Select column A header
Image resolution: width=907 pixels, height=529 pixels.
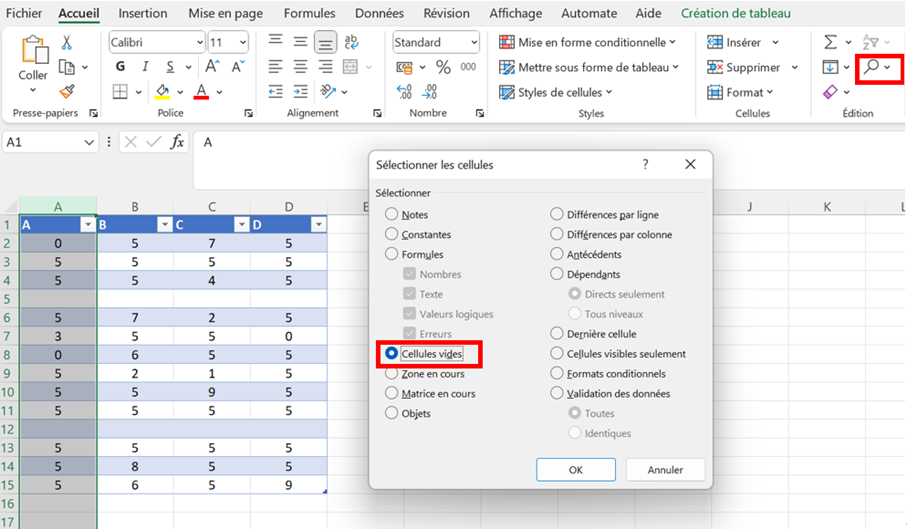(x=58, y=206)
